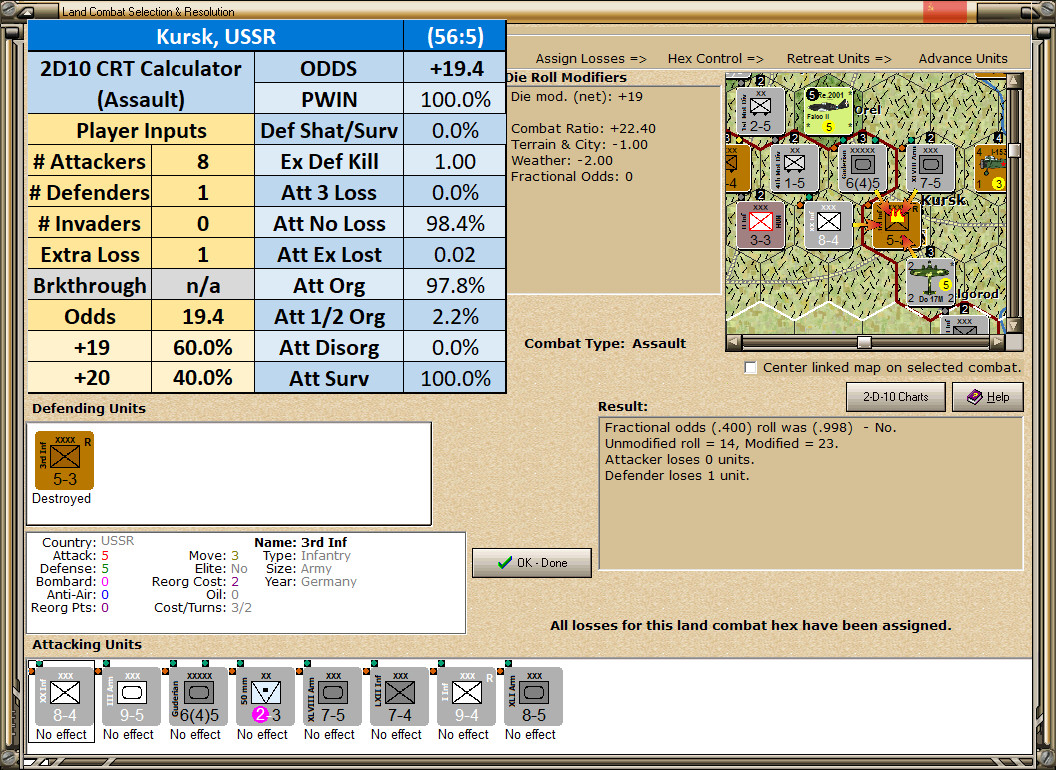
Task: Open the 2-D-10 Charts
Action: pos(896,397)
